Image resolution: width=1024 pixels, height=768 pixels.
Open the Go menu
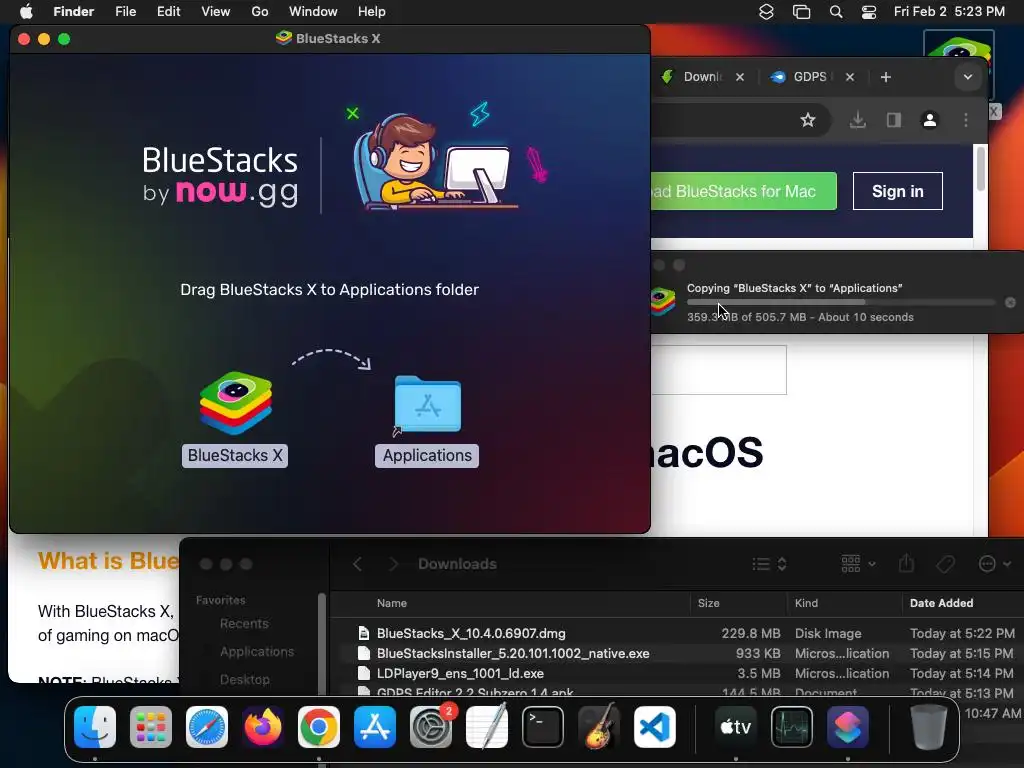click(260, 12)
